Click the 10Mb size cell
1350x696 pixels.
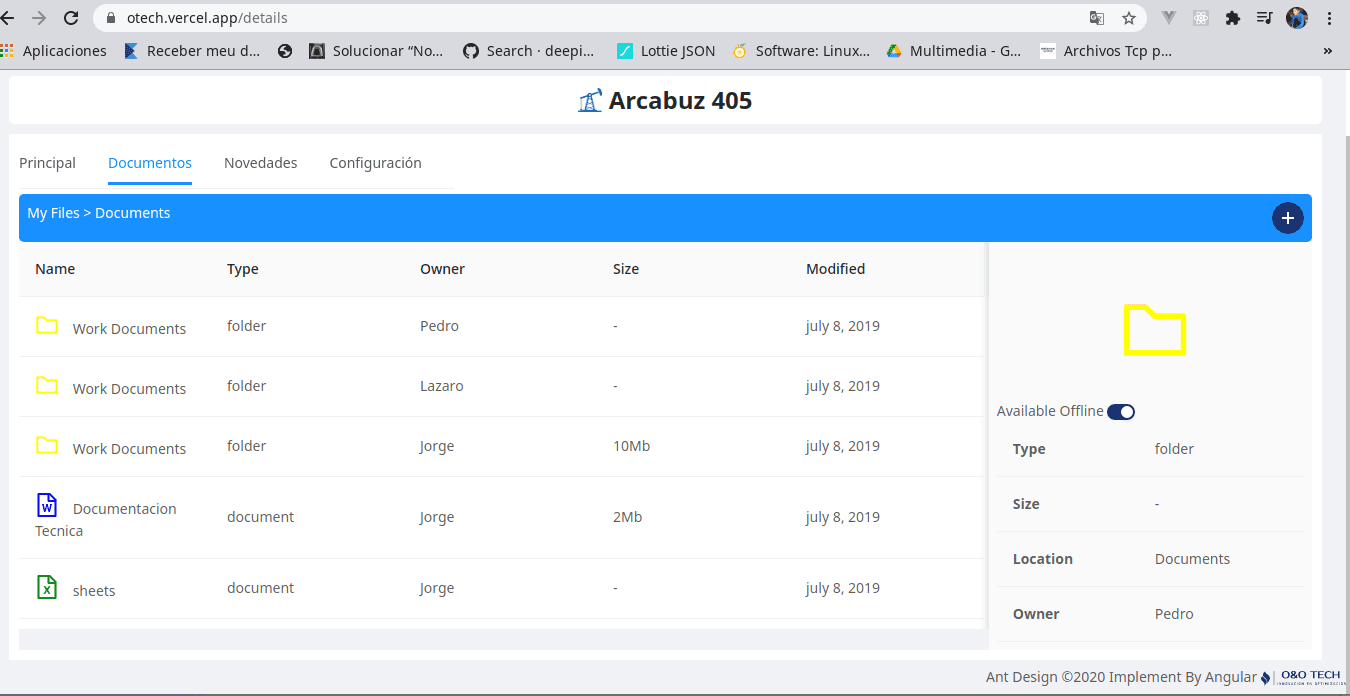tap(632, 446)
